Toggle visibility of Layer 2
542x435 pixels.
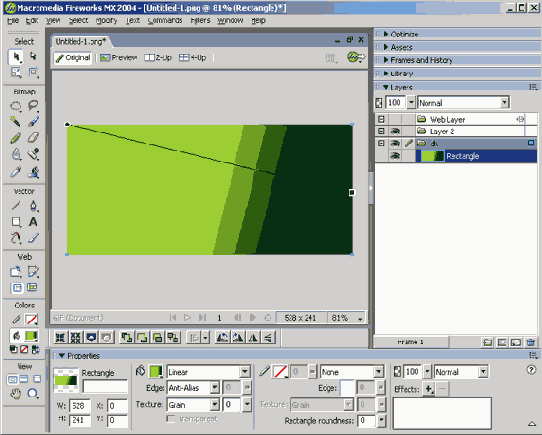coord(395,131)
